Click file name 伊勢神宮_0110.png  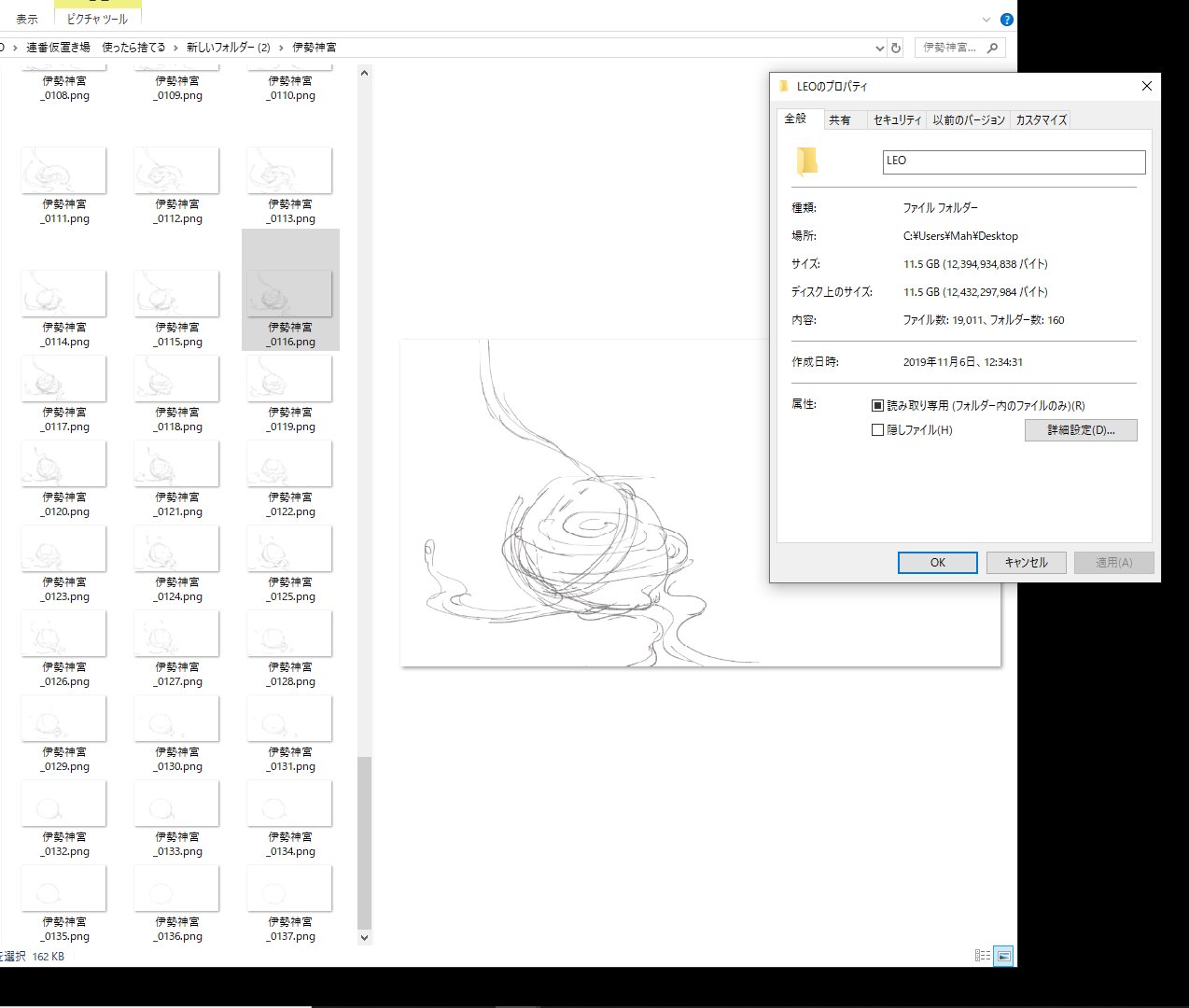(x=290, y=89)
